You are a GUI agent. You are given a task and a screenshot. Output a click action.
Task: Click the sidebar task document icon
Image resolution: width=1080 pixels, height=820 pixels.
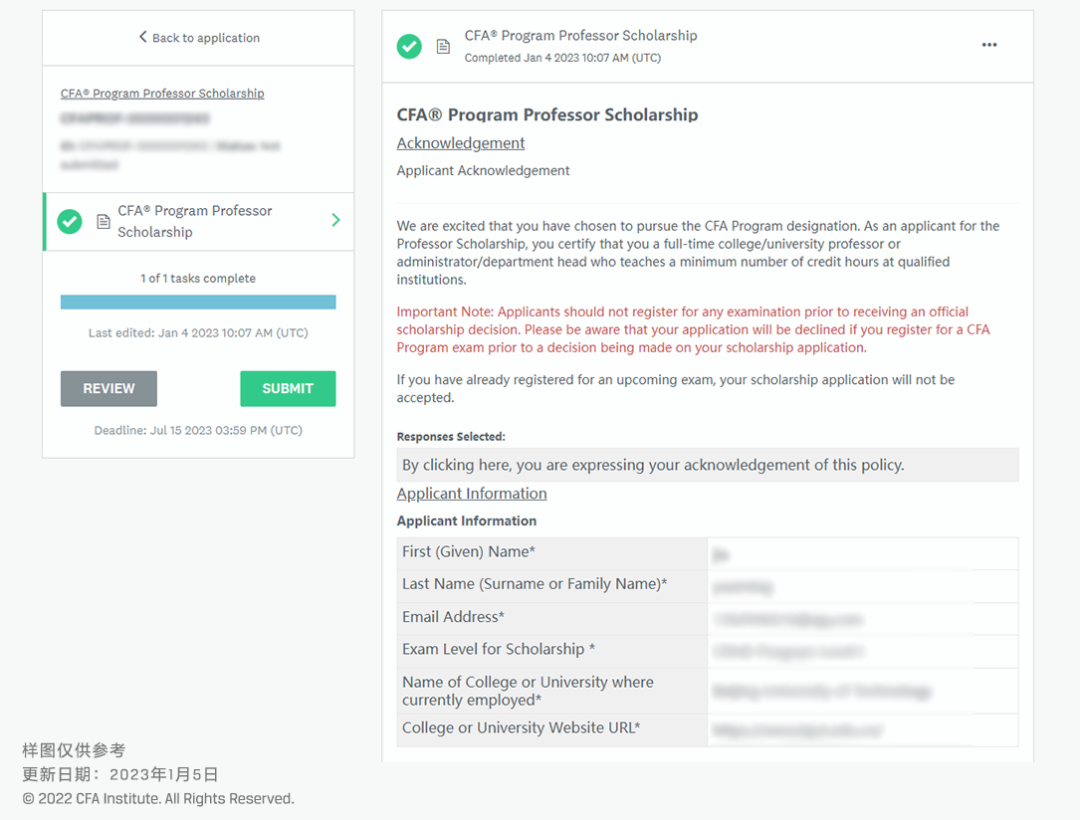click(103, 221)
